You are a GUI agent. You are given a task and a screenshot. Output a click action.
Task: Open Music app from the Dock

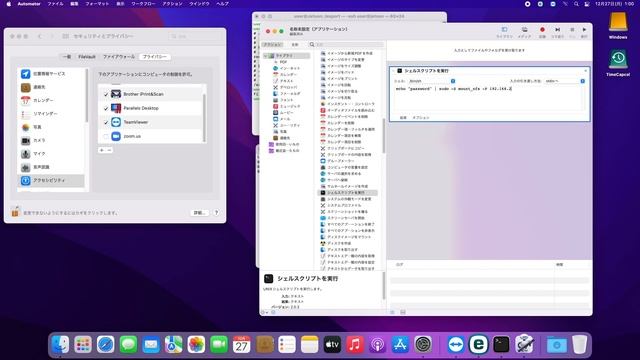point(355,345)
